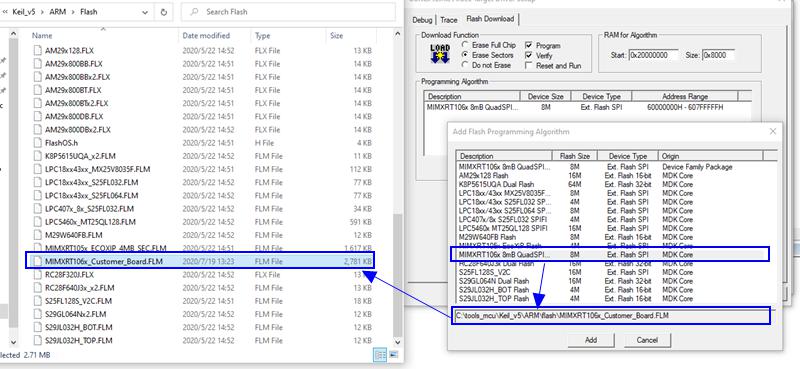Close the Add Flash Programming Algorithm dialog
800x369 pixels.
click(772, 132)
